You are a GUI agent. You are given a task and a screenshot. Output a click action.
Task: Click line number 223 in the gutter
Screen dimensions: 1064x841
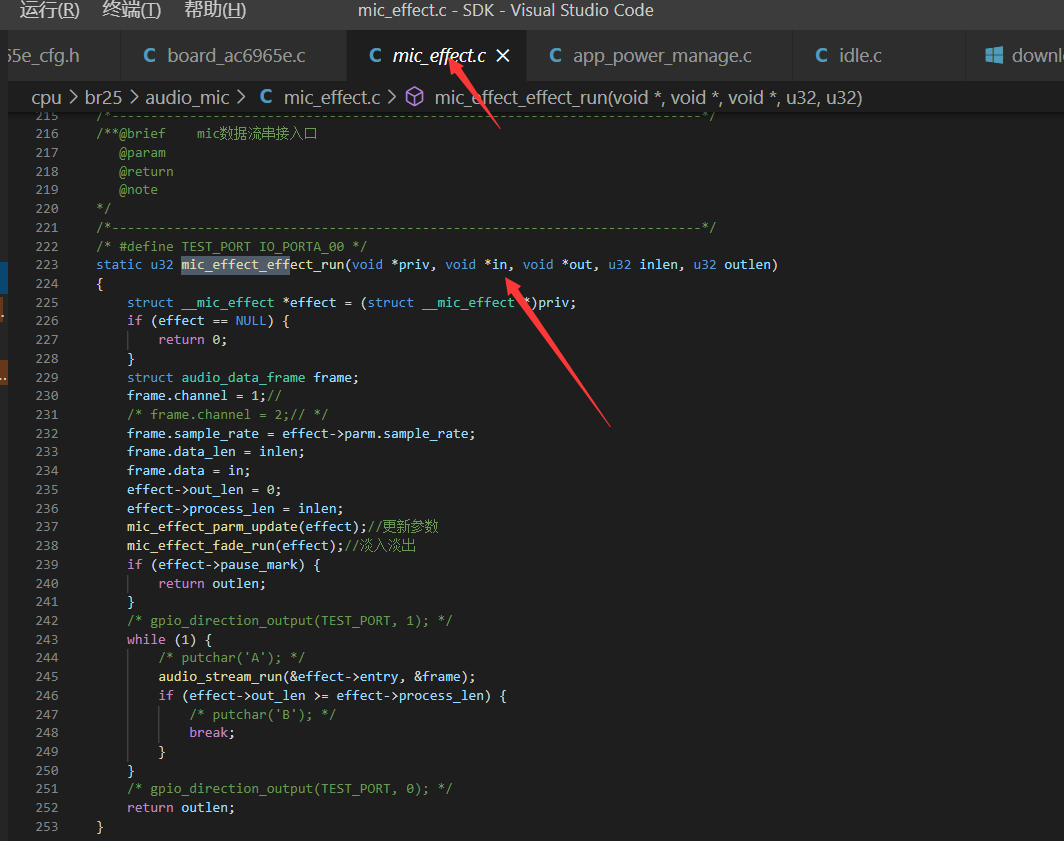click(47, 265)
